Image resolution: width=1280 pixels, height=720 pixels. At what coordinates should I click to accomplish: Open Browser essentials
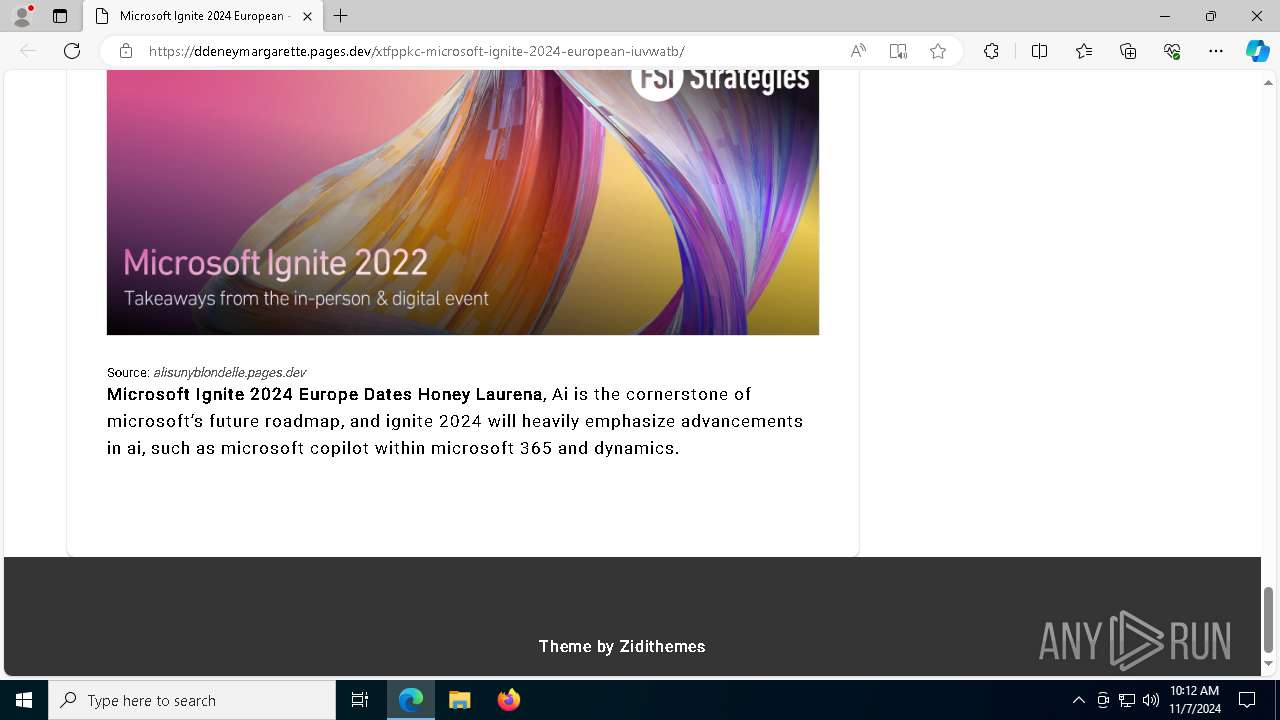(1172, 51)
